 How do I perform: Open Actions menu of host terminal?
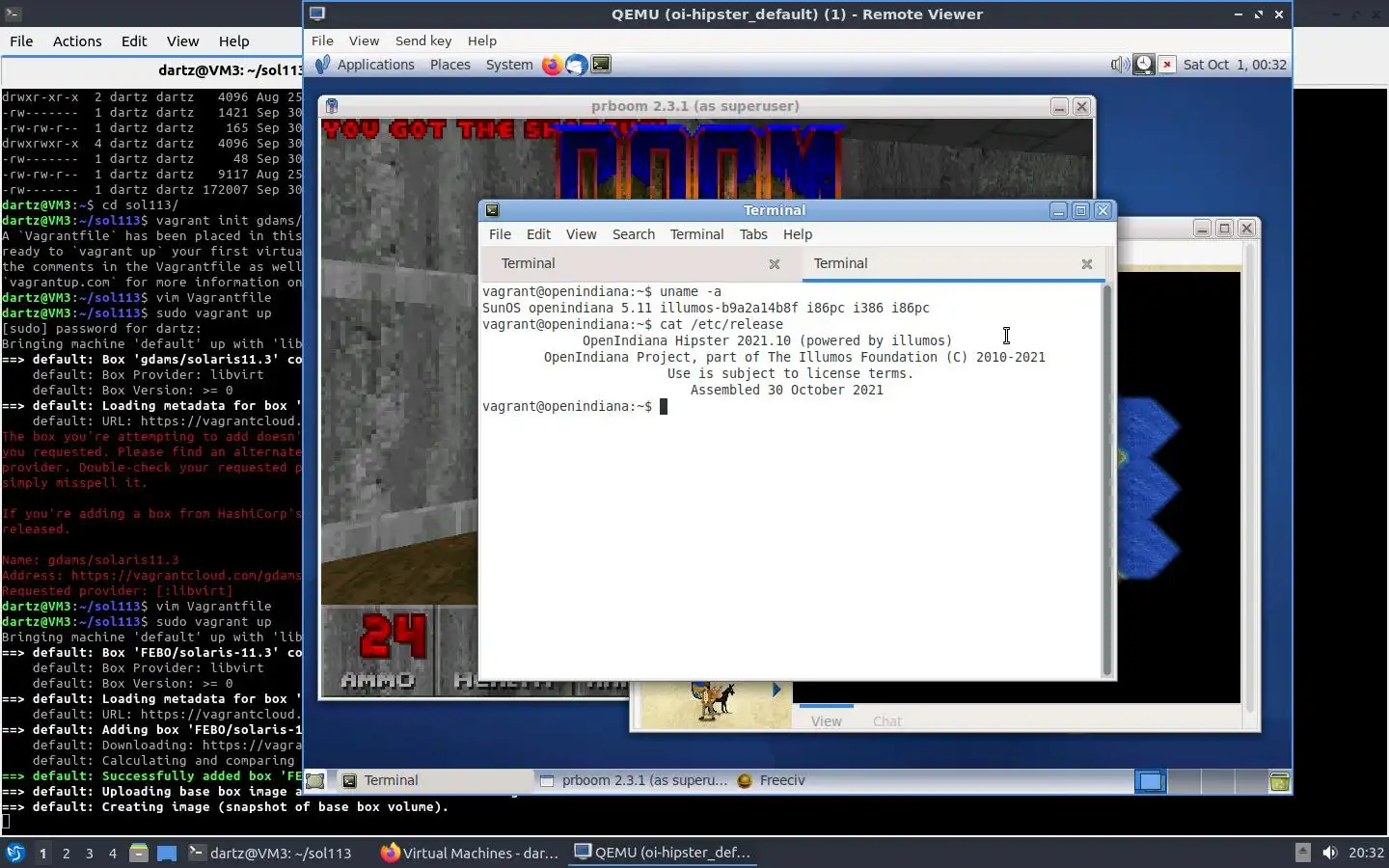[x=77, y=41]
